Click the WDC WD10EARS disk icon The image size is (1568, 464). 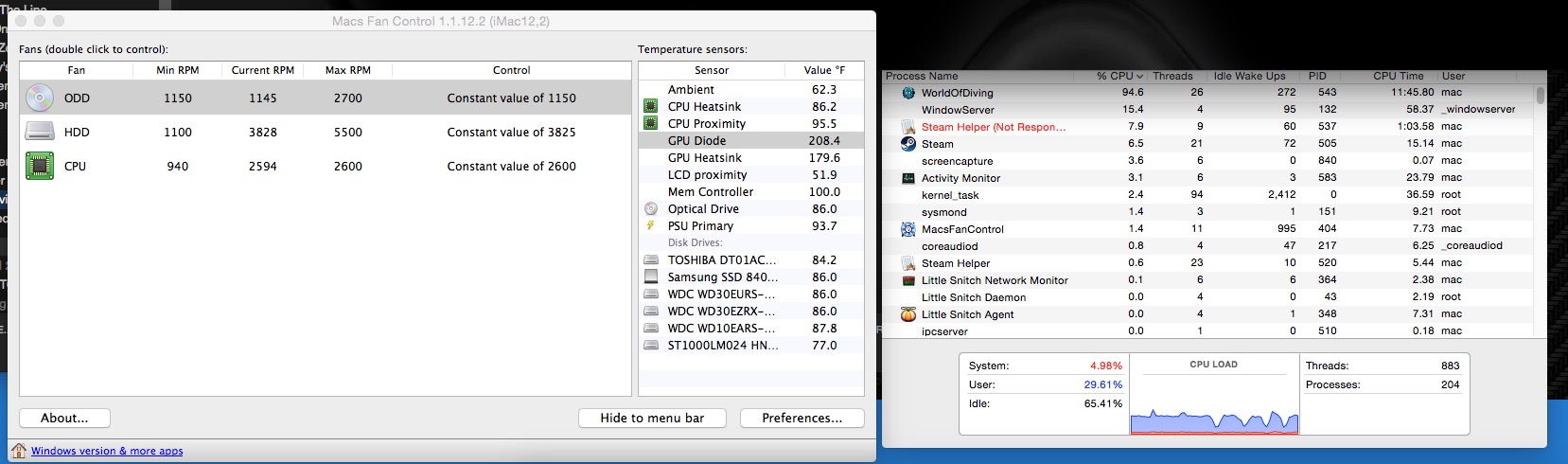(651, 329)
